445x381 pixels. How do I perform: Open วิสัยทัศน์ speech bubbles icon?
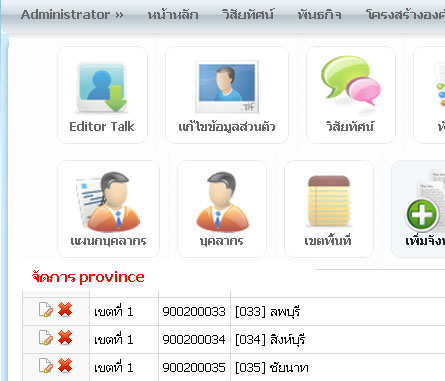[x=351, y=82]
